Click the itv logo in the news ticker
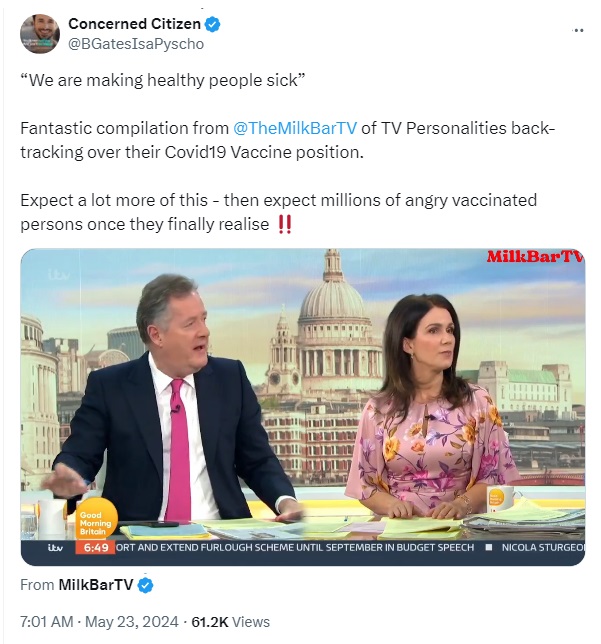Image resolution: width=601 pixels, height=644 pixels. click(55, 547)
